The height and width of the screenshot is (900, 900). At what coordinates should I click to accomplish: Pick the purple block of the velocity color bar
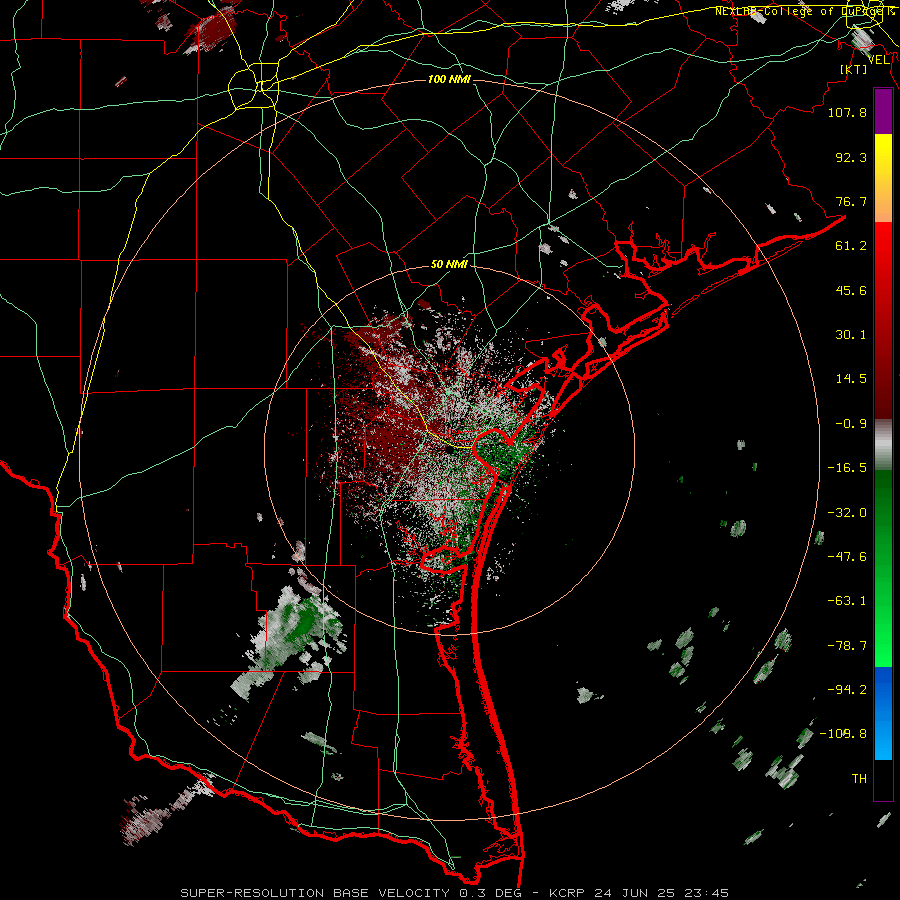point(883,112)
